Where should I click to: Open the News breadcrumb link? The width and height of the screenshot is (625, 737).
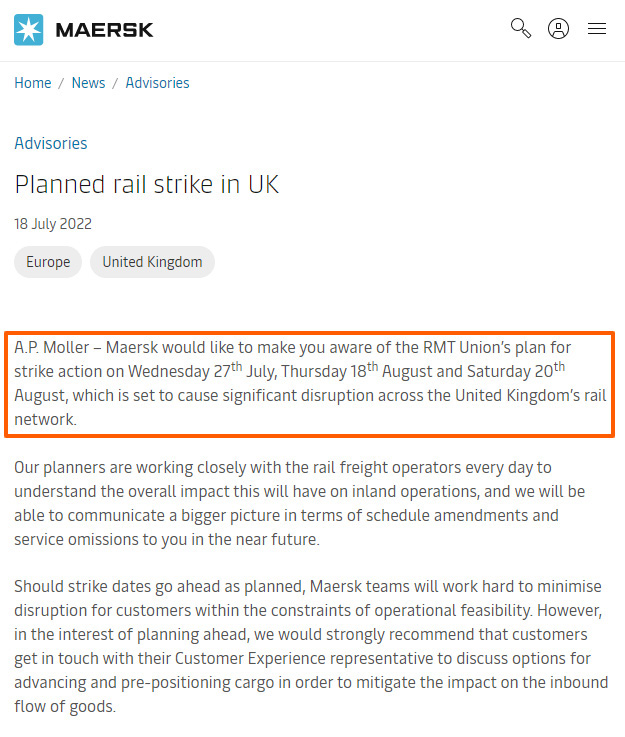click(88, 83)
